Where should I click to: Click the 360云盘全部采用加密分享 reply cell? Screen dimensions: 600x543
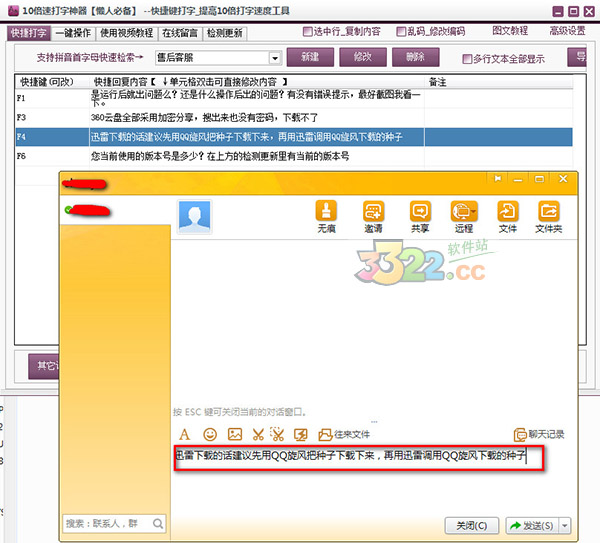pyautogui.click(x=256, y=118)
